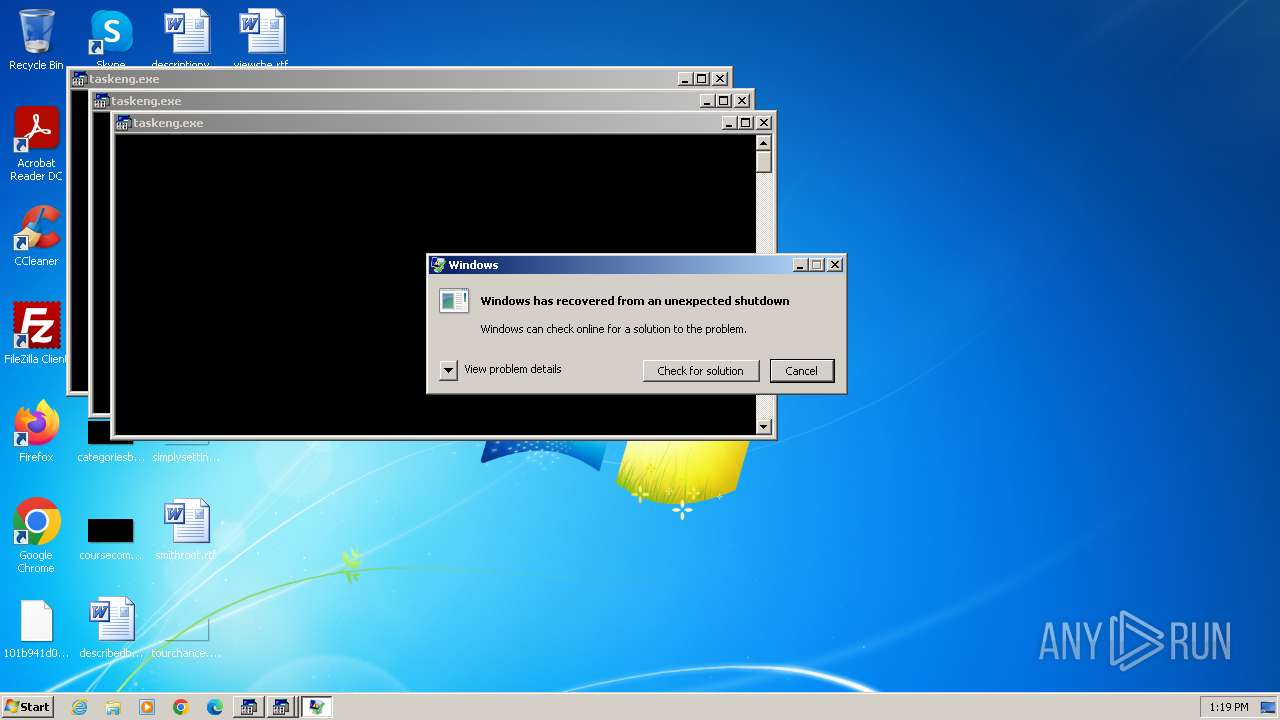1280x720 pixels.
Task: Close the middle taskeng.exe window
Action: point(742,101)
